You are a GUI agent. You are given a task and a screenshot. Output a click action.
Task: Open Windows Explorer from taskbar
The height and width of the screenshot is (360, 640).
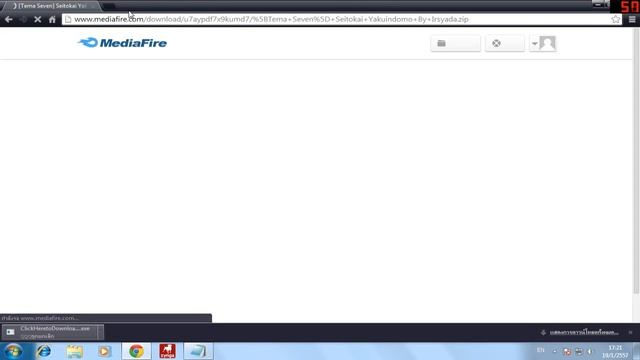click(74, 351)
